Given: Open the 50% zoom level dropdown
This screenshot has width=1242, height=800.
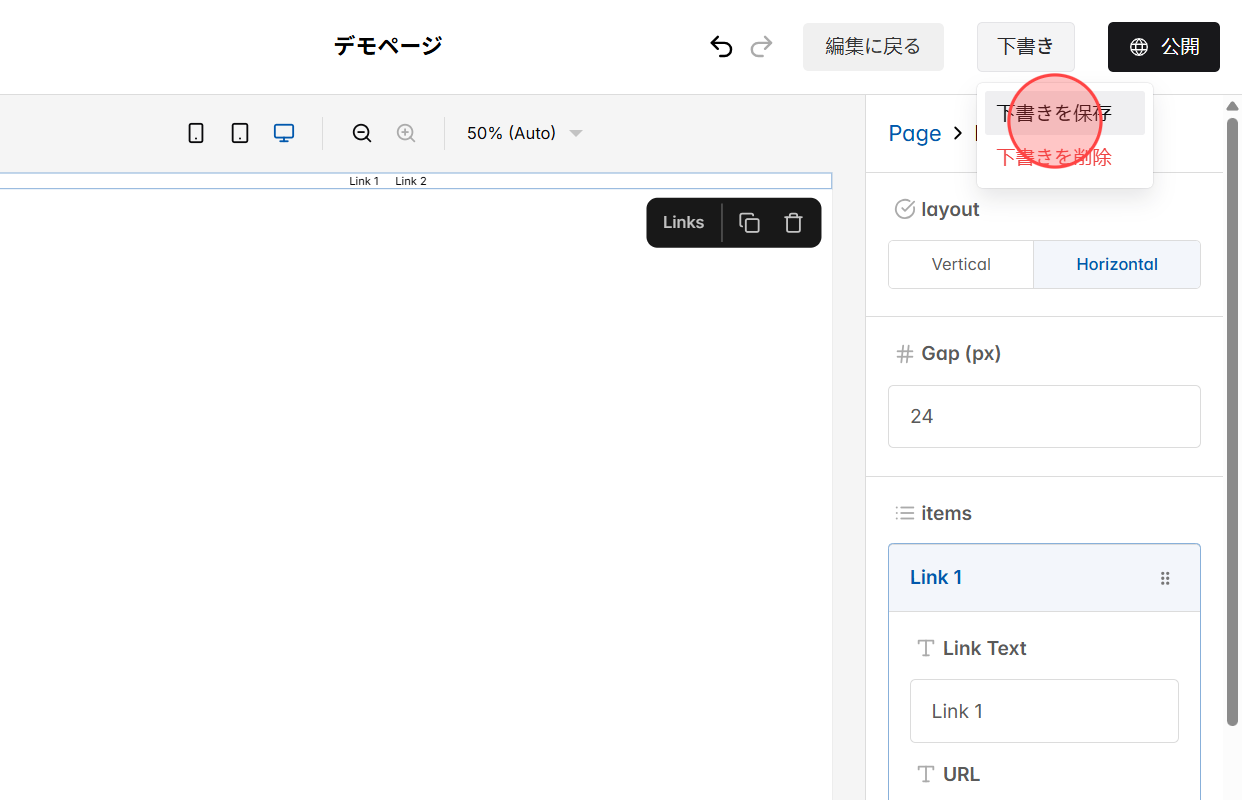Looking at the screenshot, I should click(x=523, y=132).
